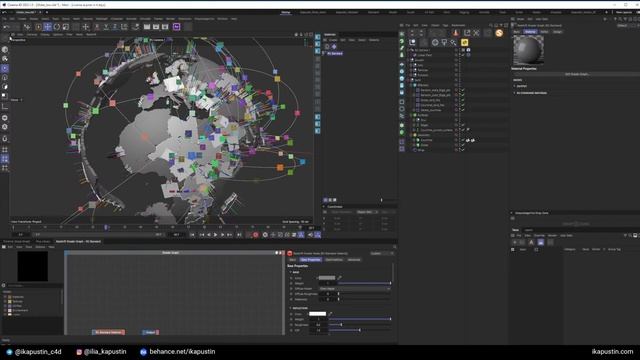Click the Autokeying icon next to Record

(x=265, y=235)
